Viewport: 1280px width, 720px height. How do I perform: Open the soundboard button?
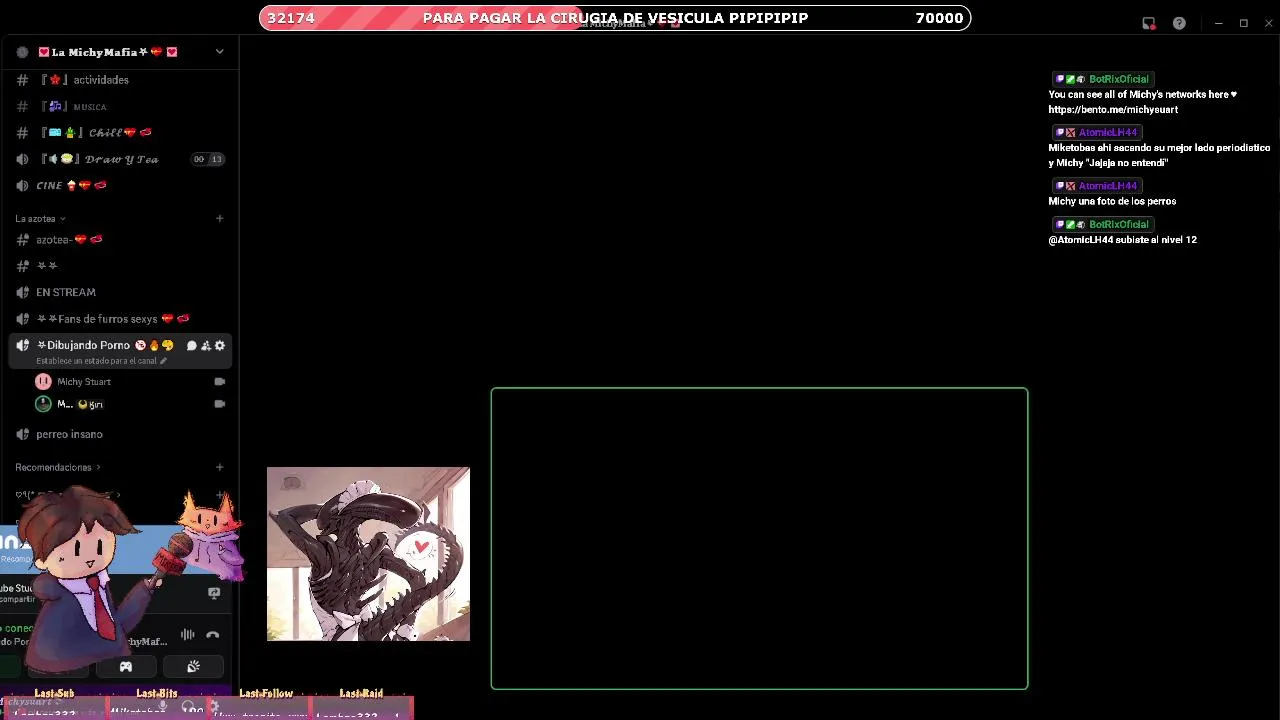(x=194, y=667)
